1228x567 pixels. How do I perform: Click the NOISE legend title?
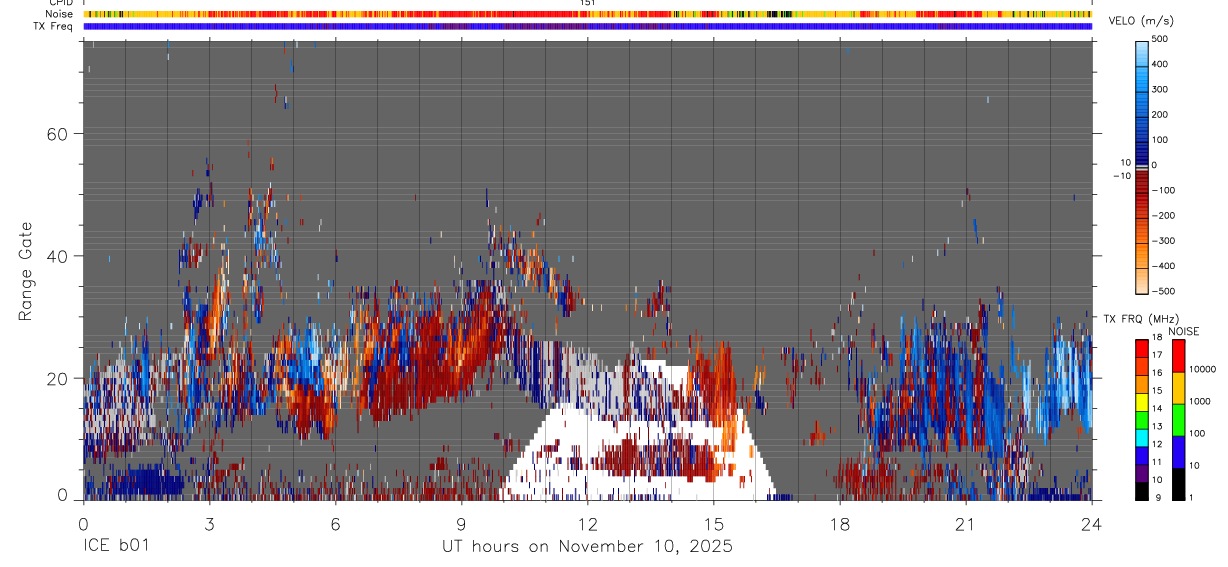pyautogui.click(x=1184, y=332)
